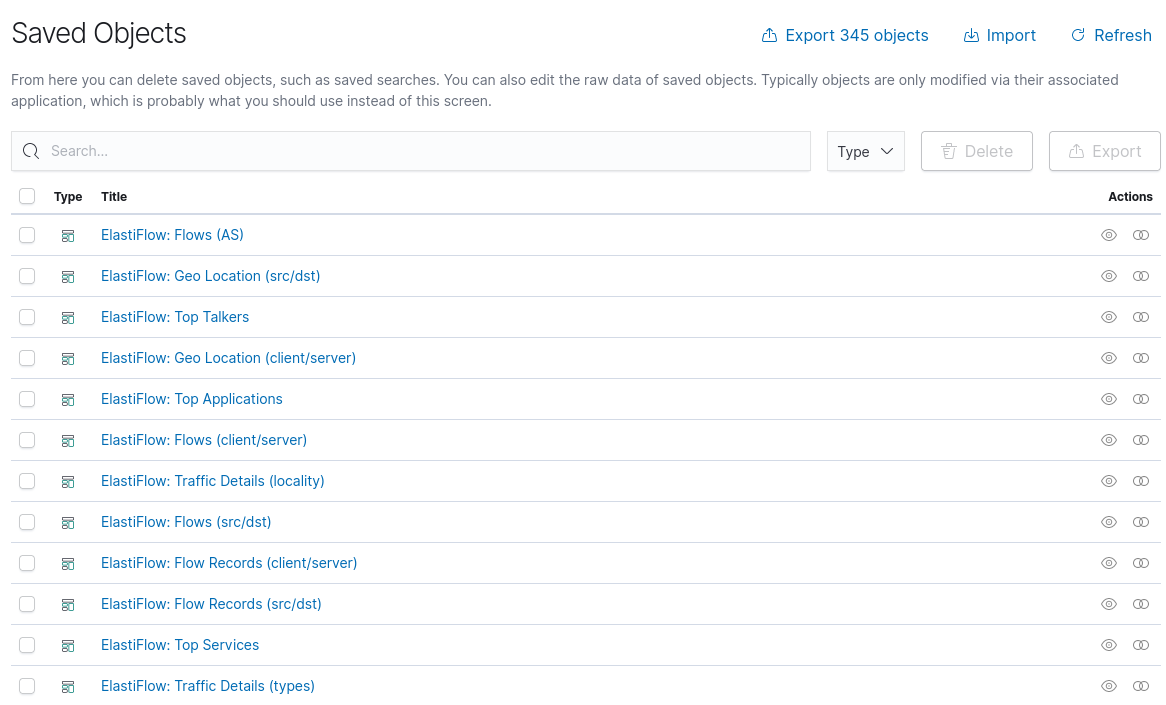Focus the Search input field
Viewport: 1166px width, 705px height.
point(410,151)
